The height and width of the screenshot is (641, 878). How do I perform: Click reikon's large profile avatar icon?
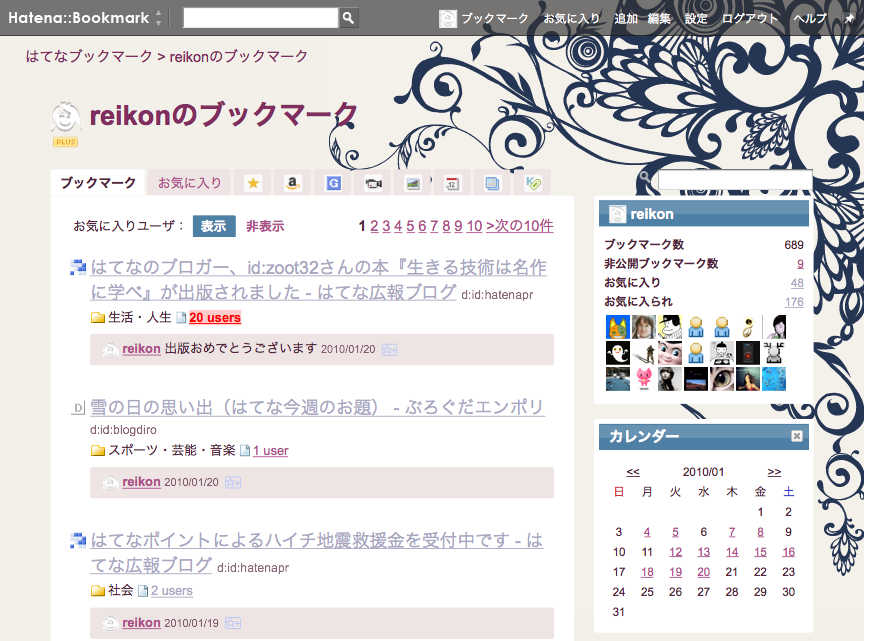(66, 117)
